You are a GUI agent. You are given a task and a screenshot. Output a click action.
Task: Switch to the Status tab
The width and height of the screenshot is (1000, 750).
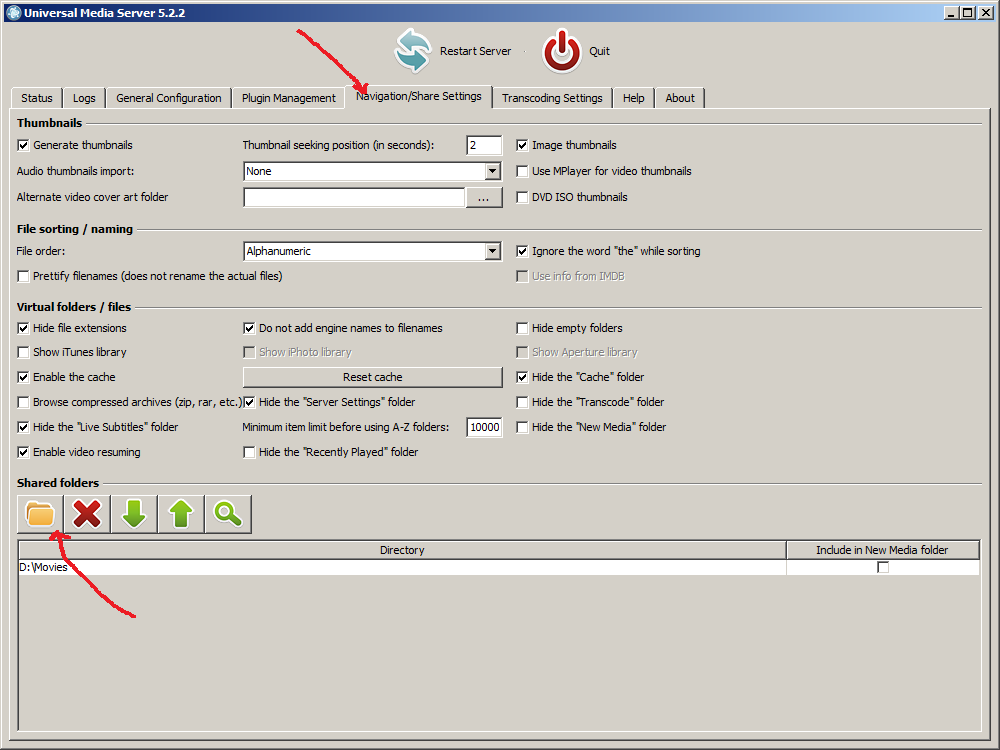pyautogui.click(x=37, y=98)
